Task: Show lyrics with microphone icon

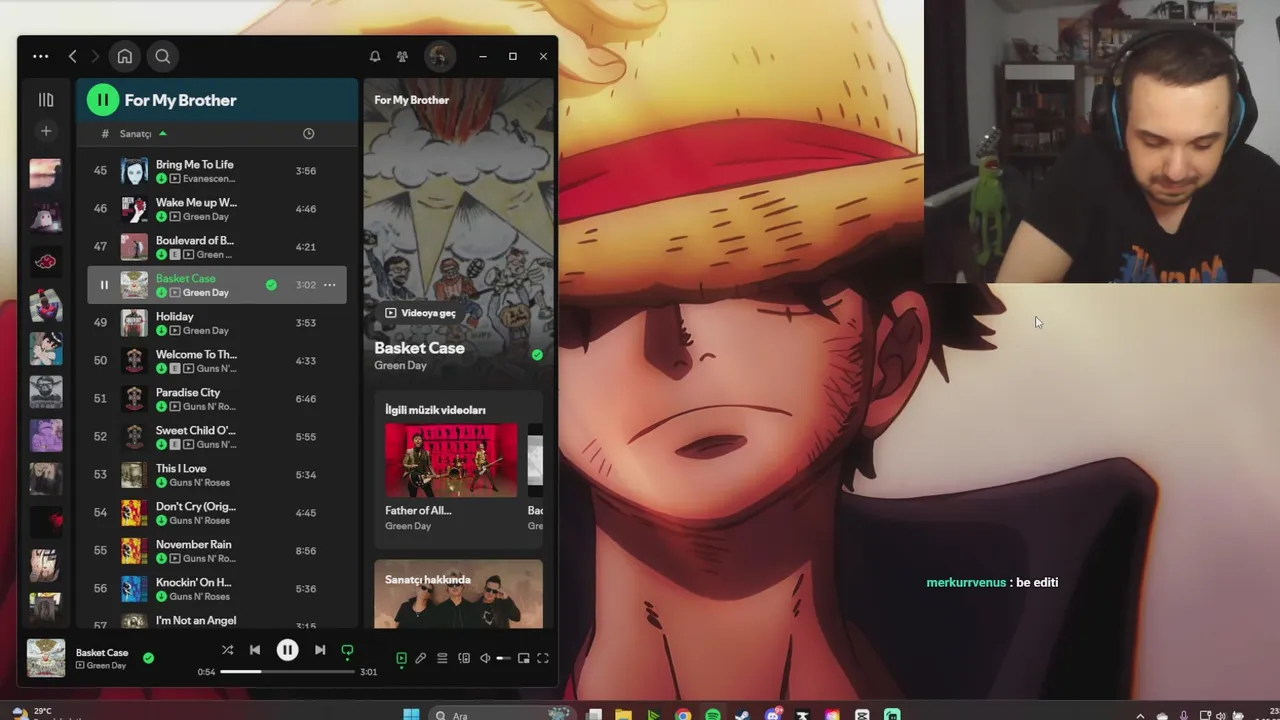Action: (421, 658)
